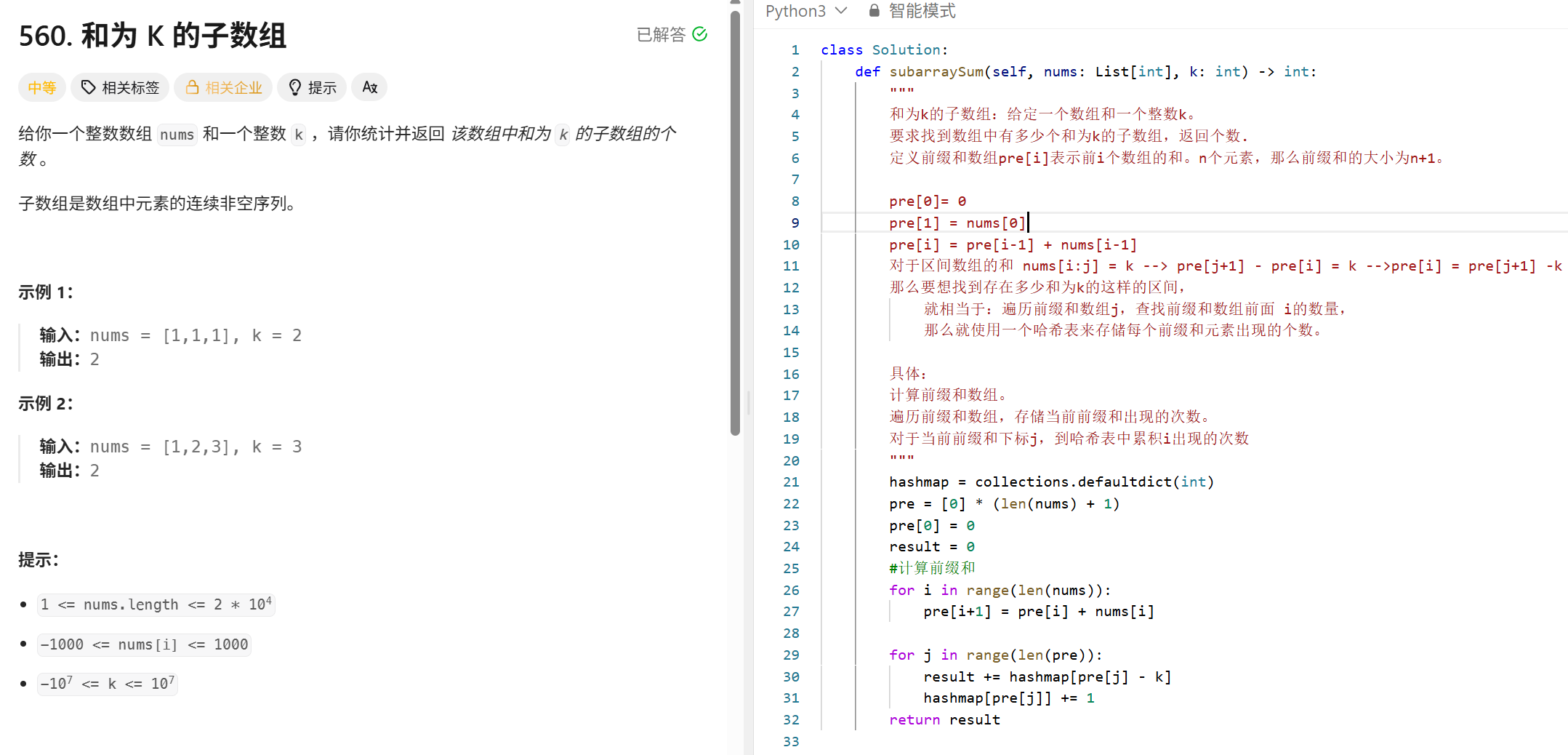Click line 22 'pre = [0] * (len(nums) + 1)'

pyautogui.click(x=1004, y=503)
